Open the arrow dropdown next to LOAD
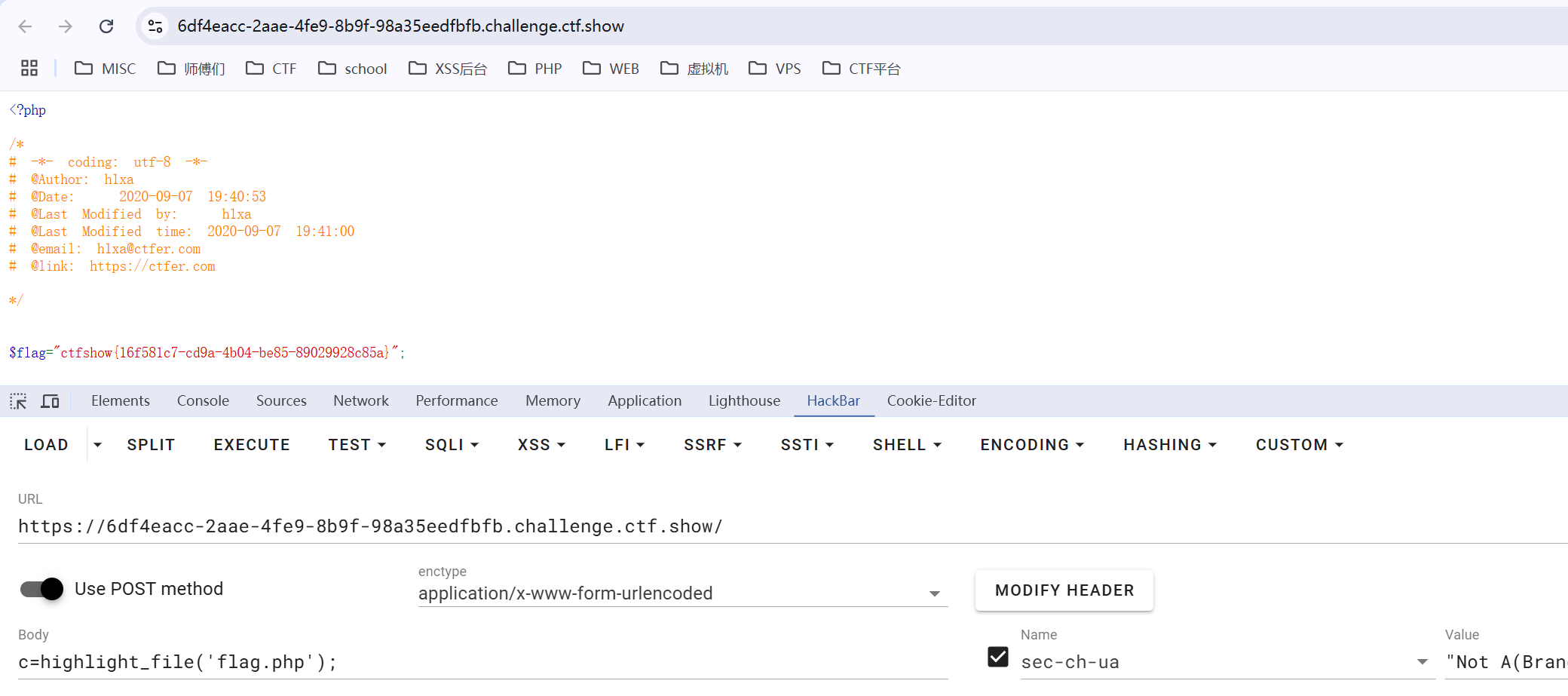Viewport: 1568px width, 696px height. pos(97,445)
